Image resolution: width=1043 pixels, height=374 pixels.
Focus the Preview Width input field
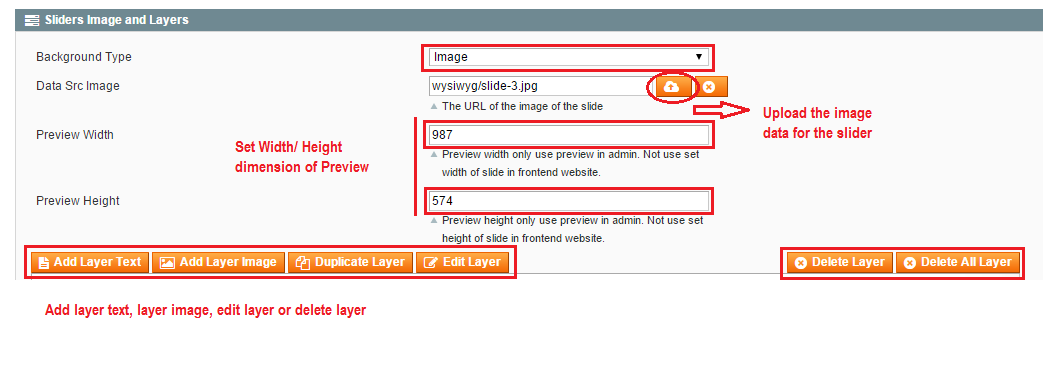pyautogui.click(x=569, y=135)
